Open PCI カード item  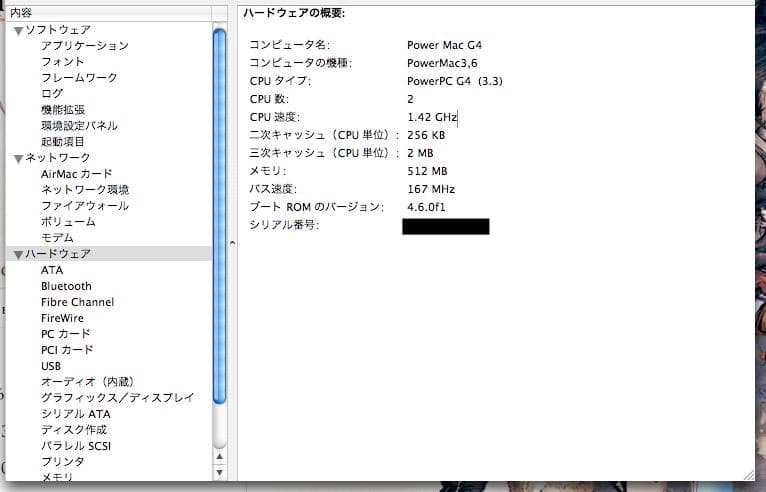pyautogui.click(x=67, y=350)
